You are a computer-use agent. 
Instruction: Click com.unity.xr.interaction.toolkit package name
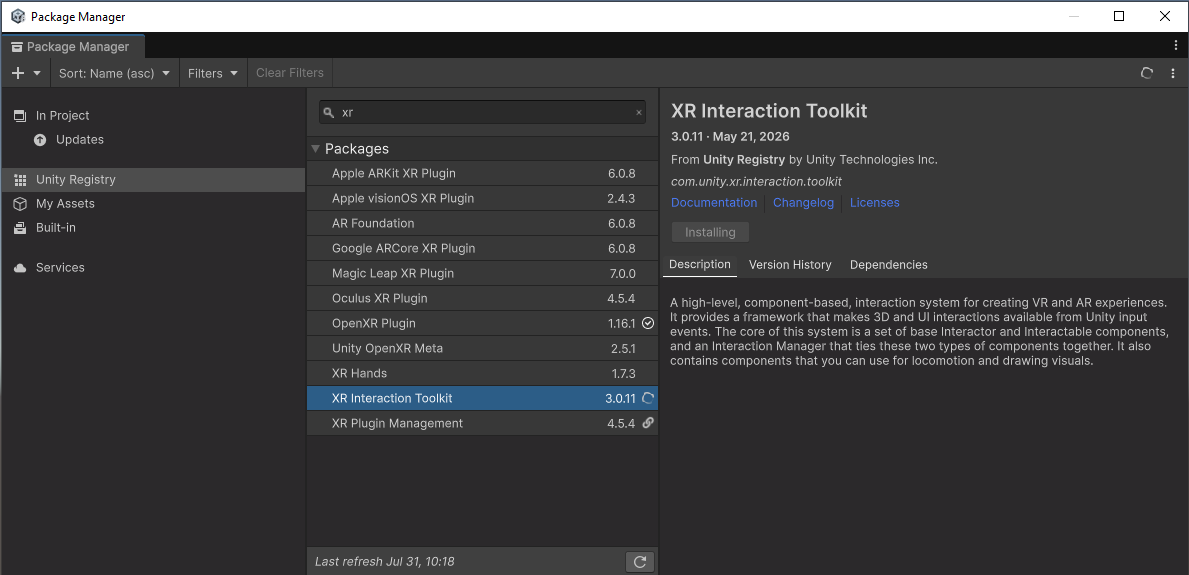tap(756, 182)
